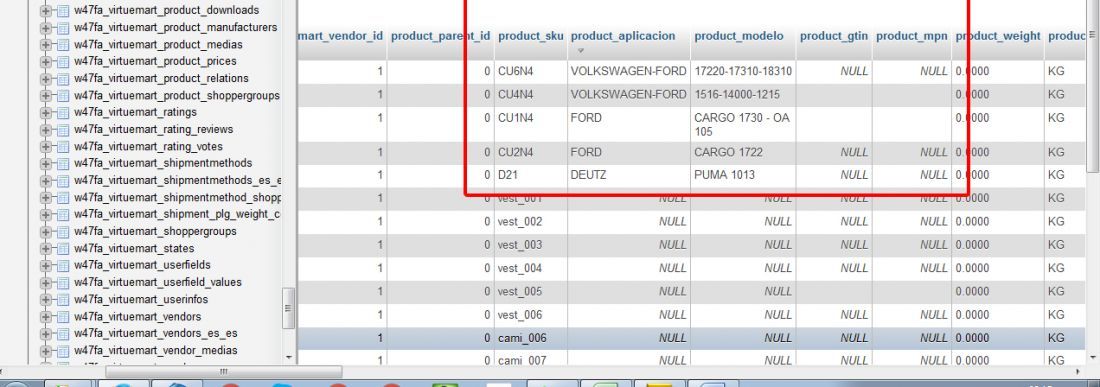Click table icon beside w47fa_virtuemart_userfield_values
Image resolution: width=1100 pixels, height=387 pixels.
[x=62, y=283]
